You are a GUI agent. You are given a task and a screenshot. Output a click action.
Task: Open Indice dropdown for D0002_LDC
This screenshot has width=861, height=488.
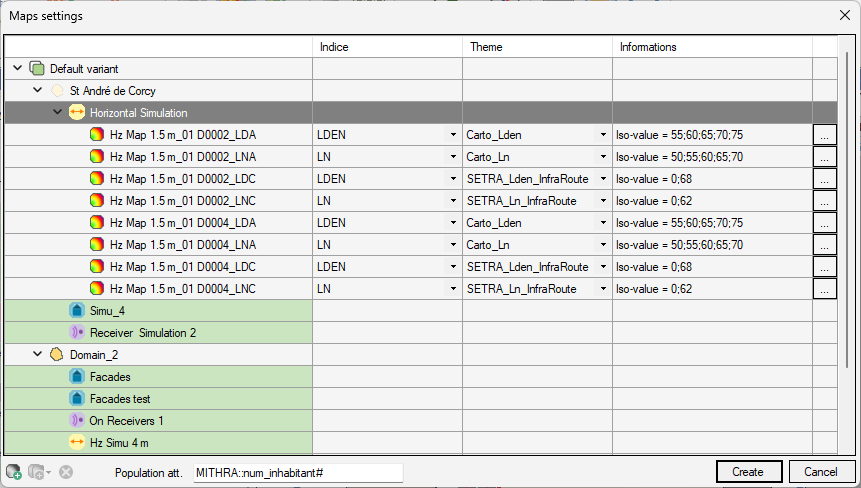coord(453,178)
